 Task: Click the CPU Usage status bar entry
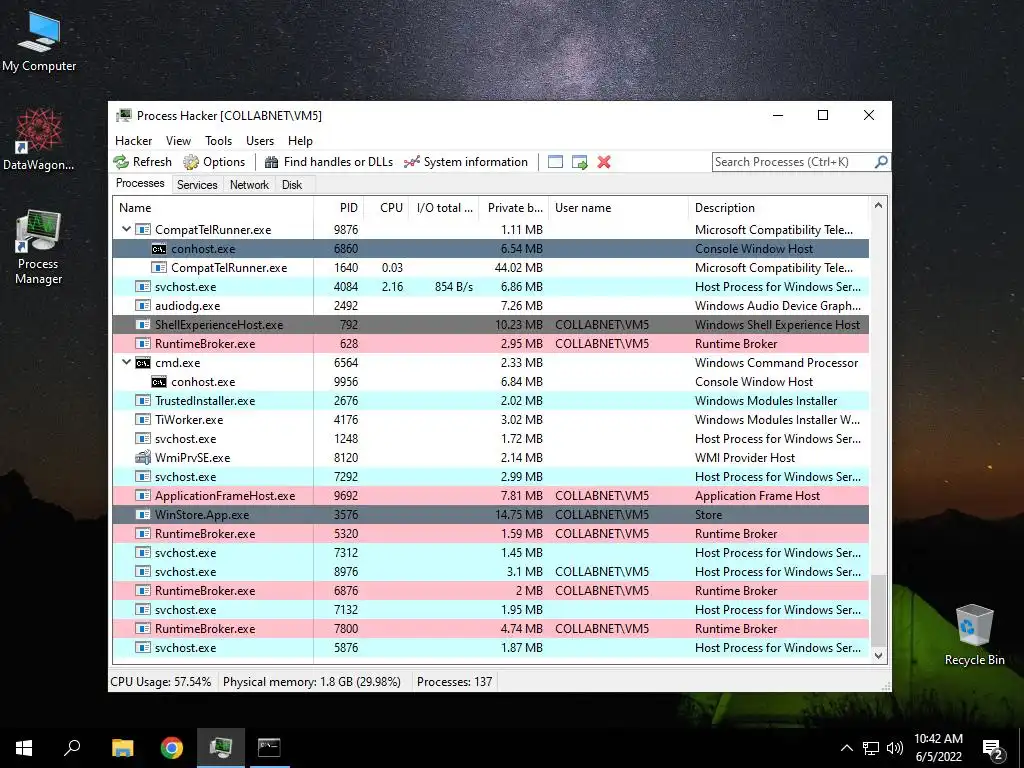(161, 682)
